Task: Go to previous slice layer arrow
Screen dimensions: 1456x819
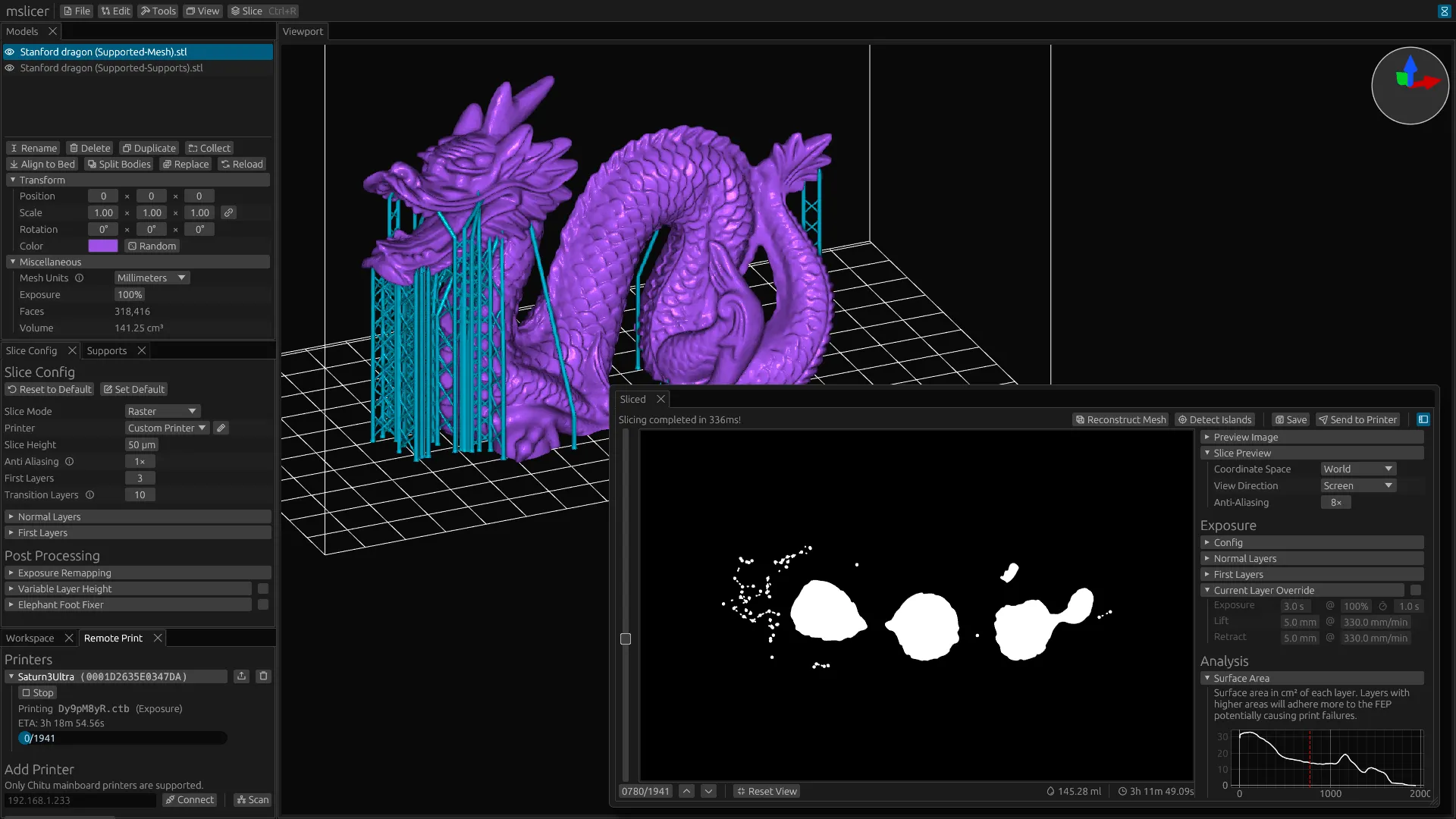Action: tap(686, 792)
